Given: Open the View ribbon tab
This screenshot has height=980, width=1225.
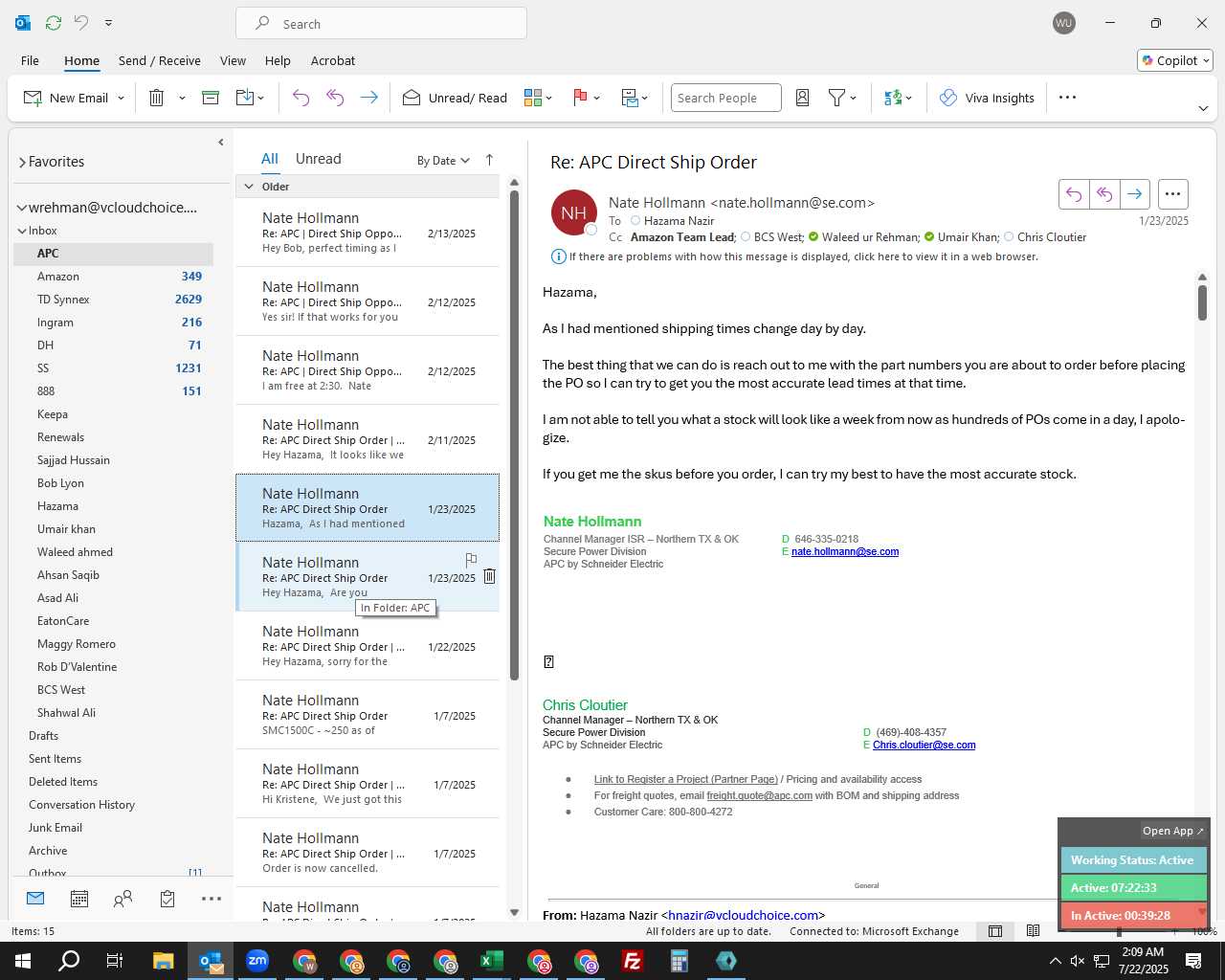Looking at the screenshot, I should (233, 60).
